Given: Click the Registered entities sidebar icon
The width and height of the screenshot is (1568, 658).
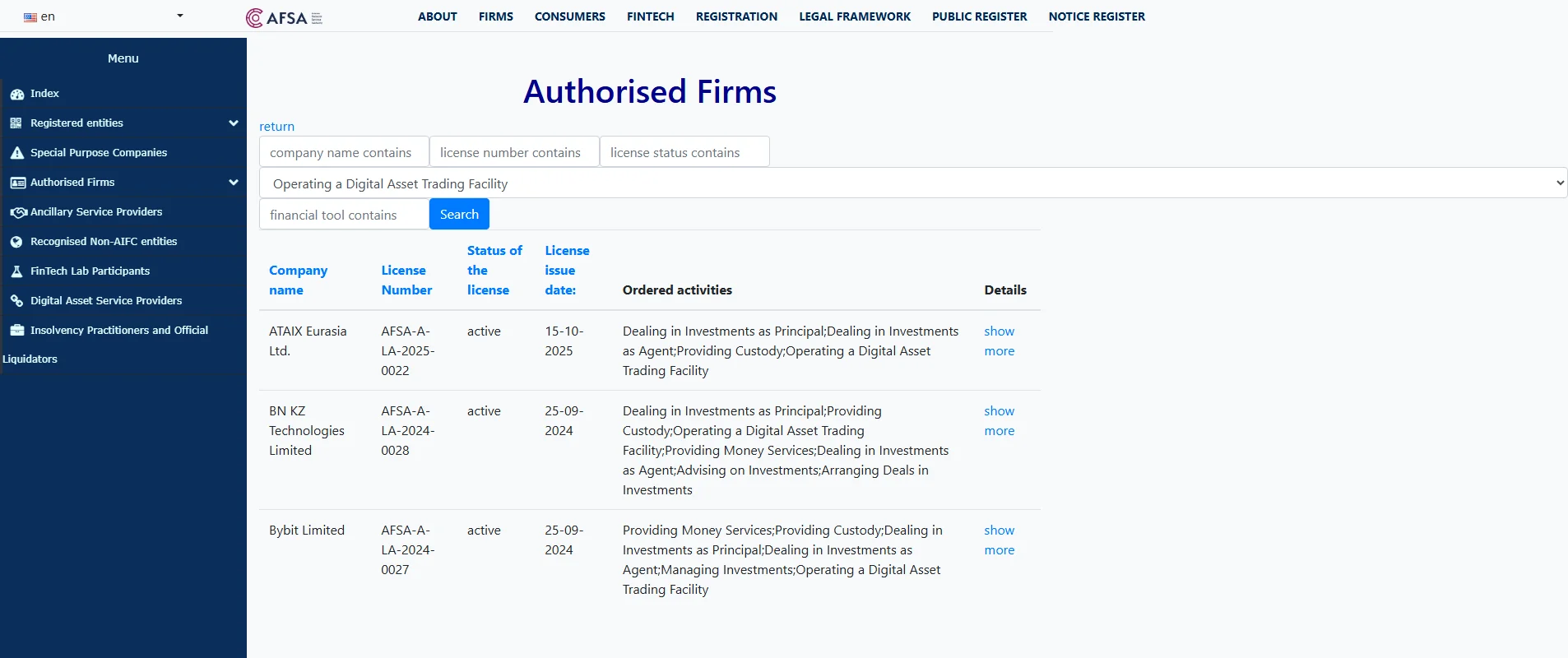Looking at the screenshot, I should coord(16,123).
